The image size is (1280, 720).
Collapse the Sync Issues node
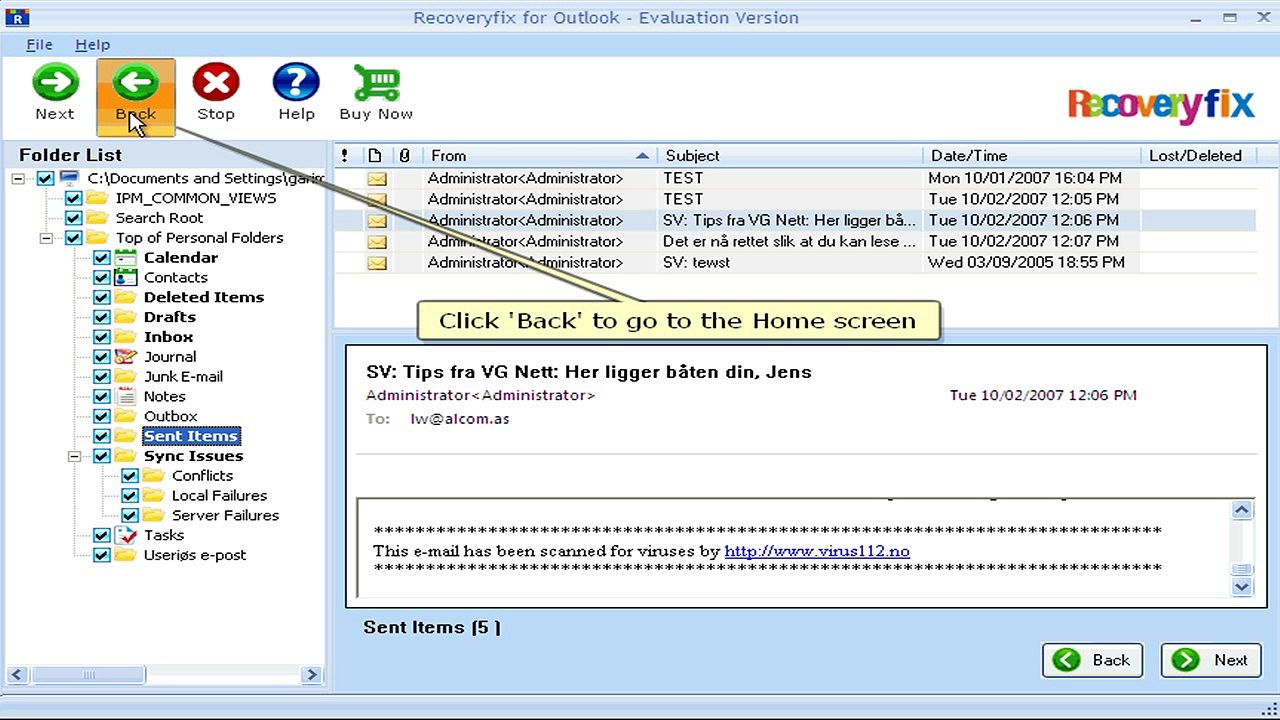pyautogui.click(x=74, y=456)
